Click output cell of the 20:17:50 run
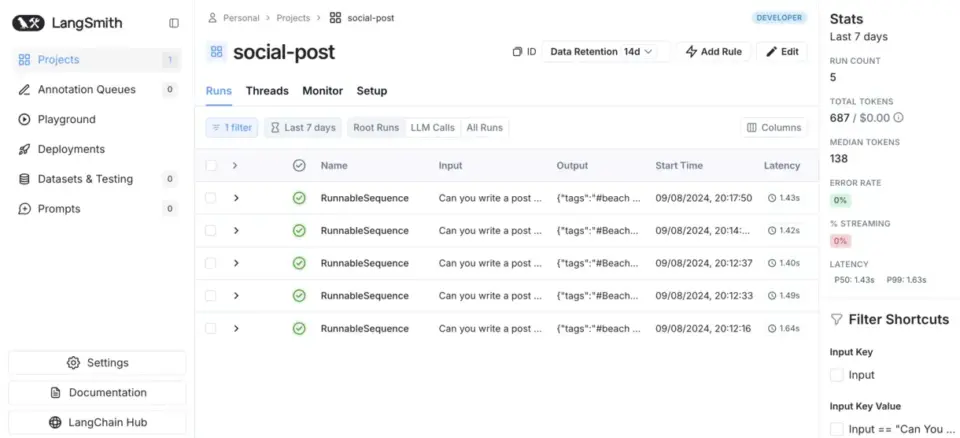The image size is (960, 438). point(598,198)
